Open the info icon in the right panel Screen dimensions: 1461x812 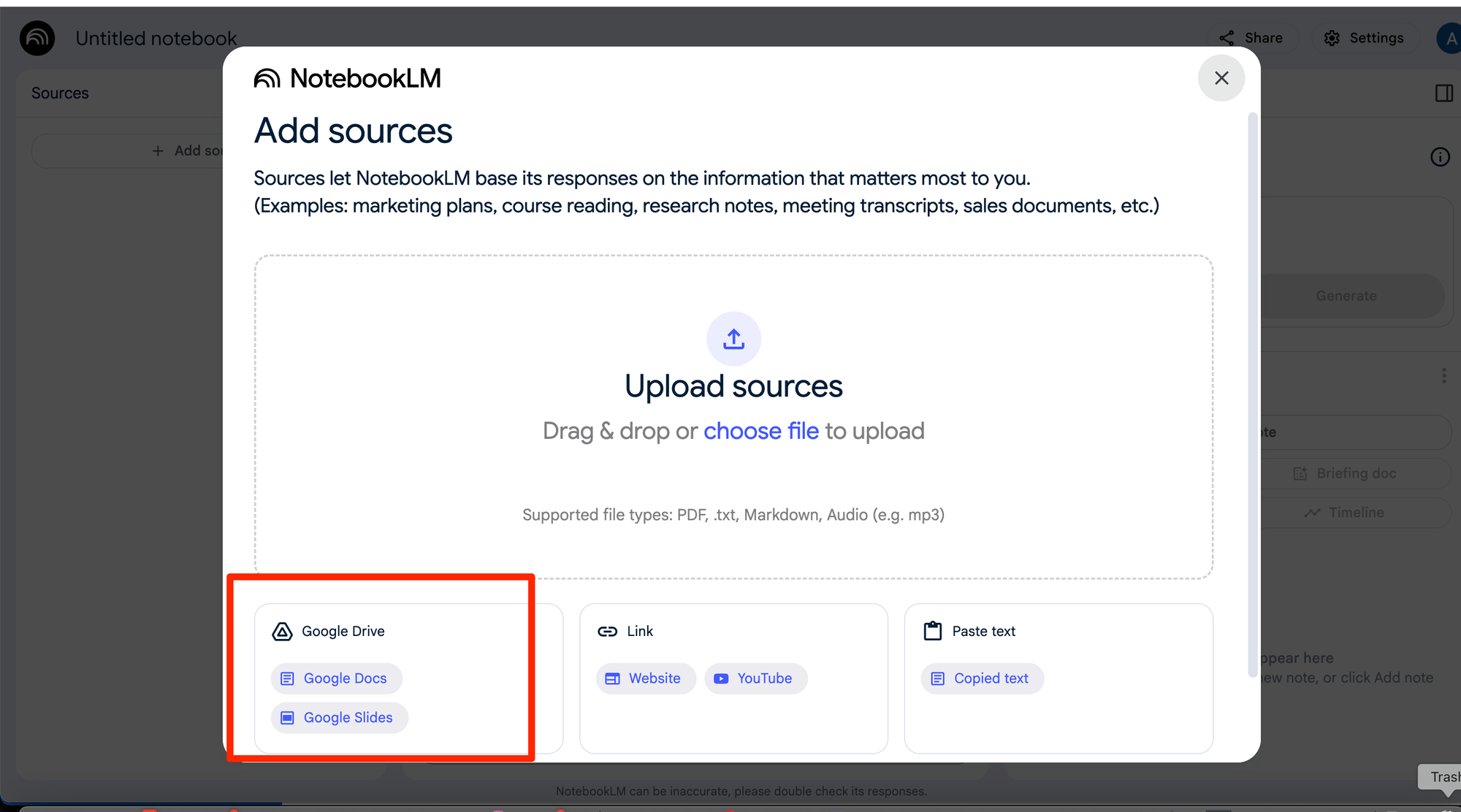pyautogui.click(x=1439, y=157)
